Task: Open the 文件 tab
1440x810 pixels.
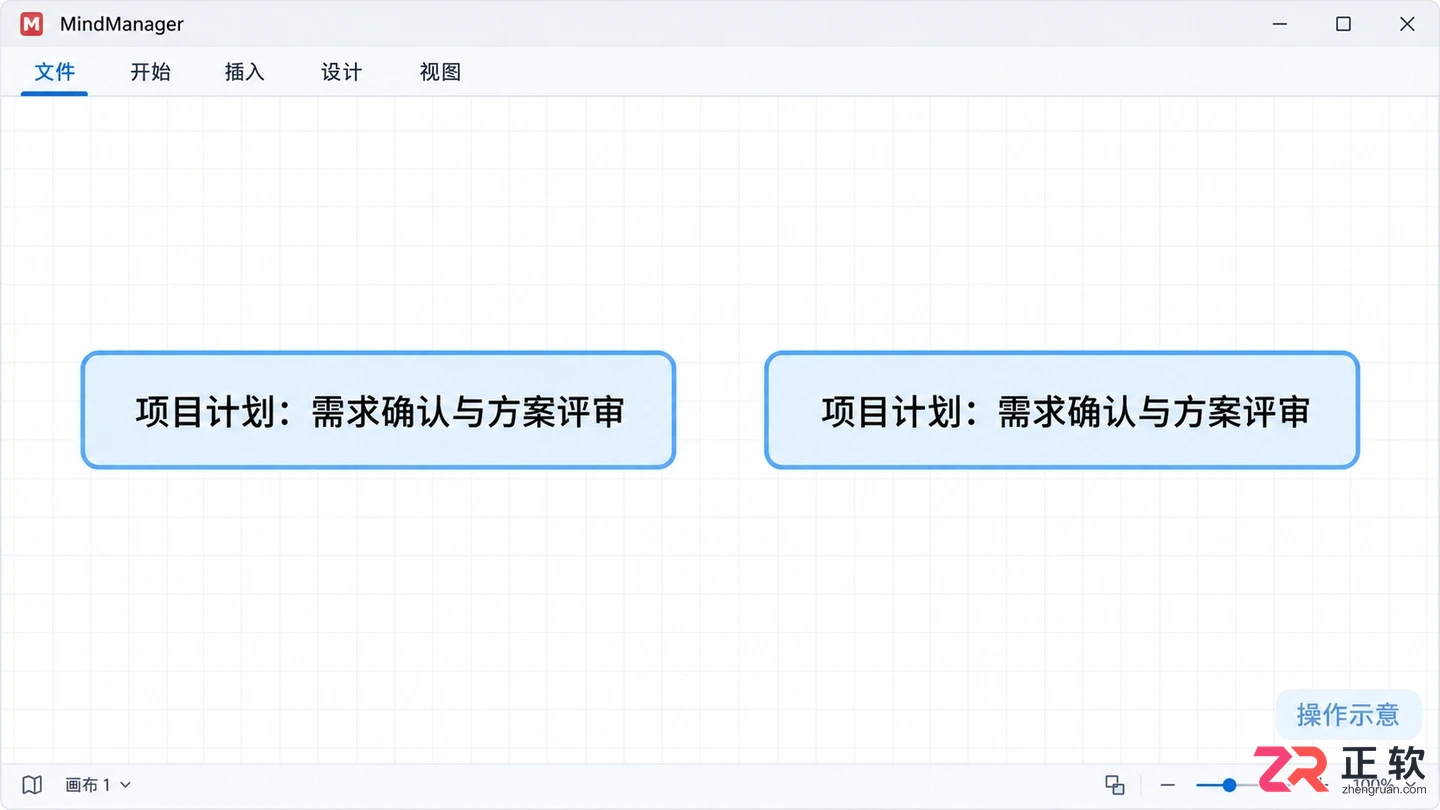Action: click(x=55, y=72)
